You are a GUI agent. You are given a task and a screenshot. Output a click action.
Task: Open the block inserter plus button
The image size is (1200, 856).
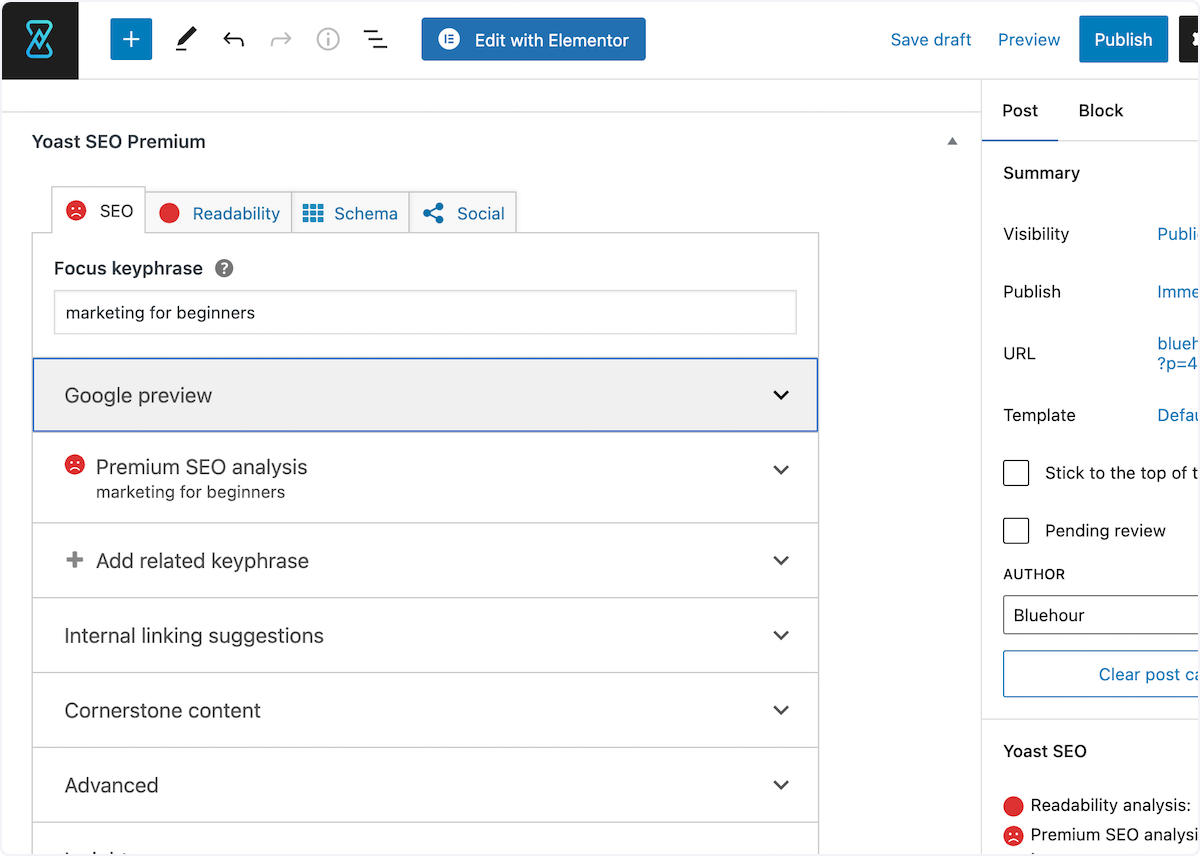pyautogui.click(x=131, y=40)
